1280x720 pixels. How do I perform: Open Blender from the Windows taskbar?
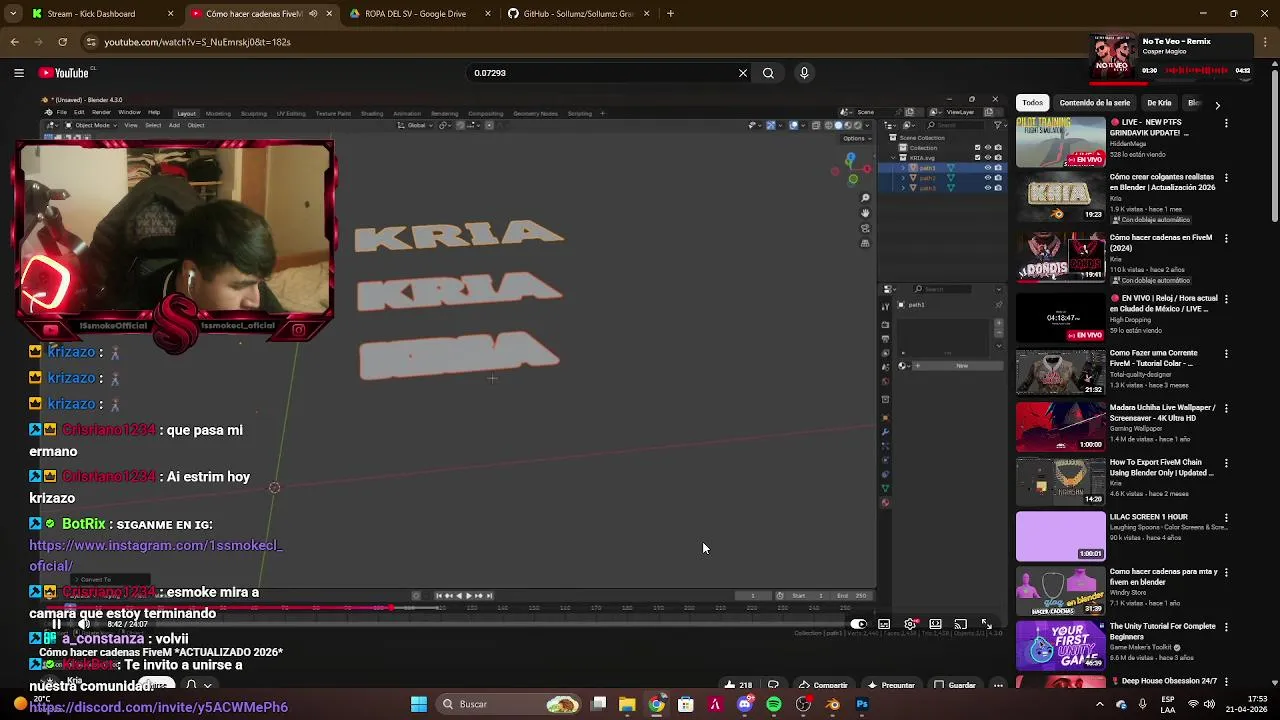pos(833,704)
